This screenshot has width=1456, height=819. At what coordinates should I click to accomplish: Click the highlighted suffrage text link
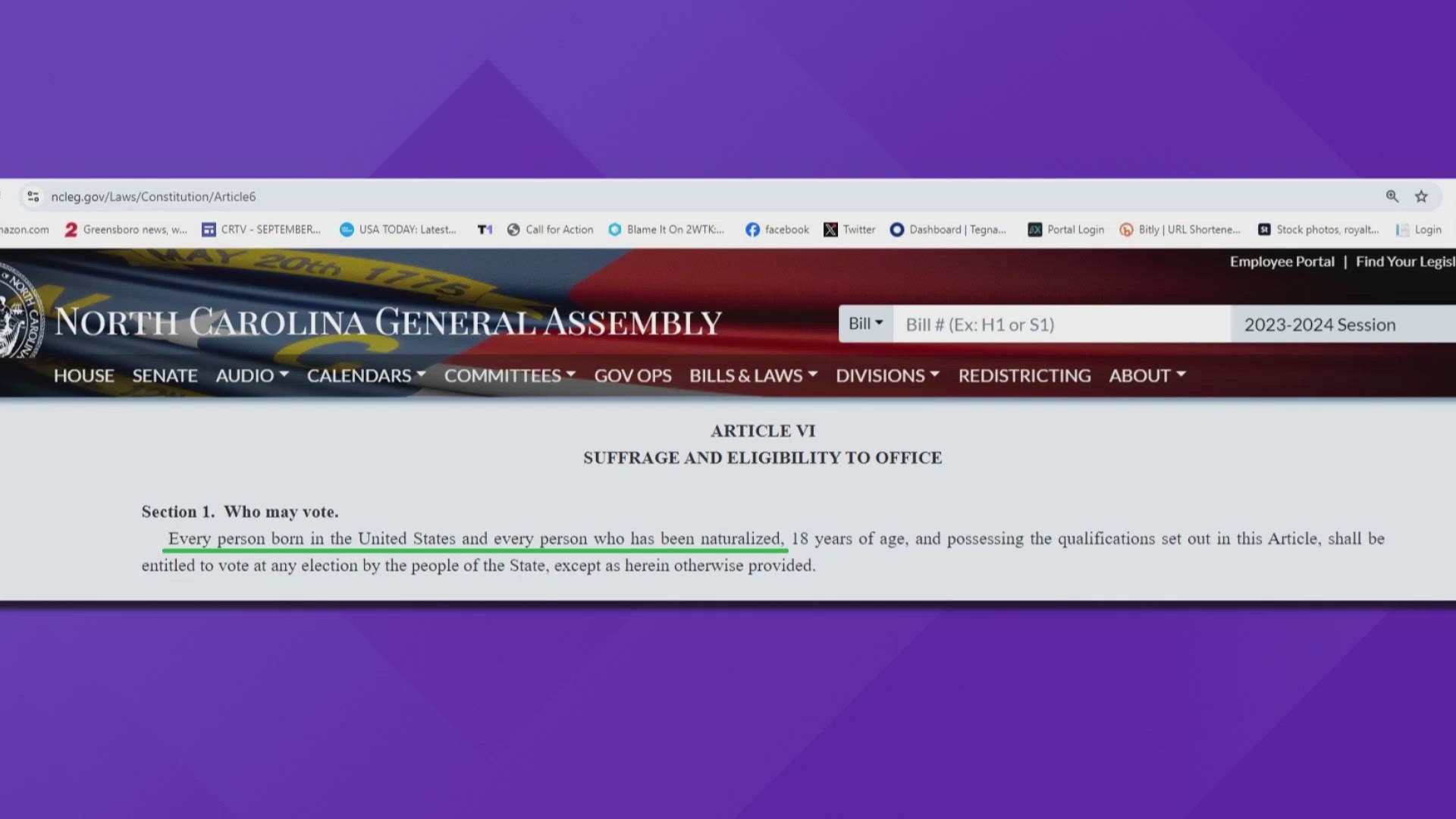[x=477, y=538]
